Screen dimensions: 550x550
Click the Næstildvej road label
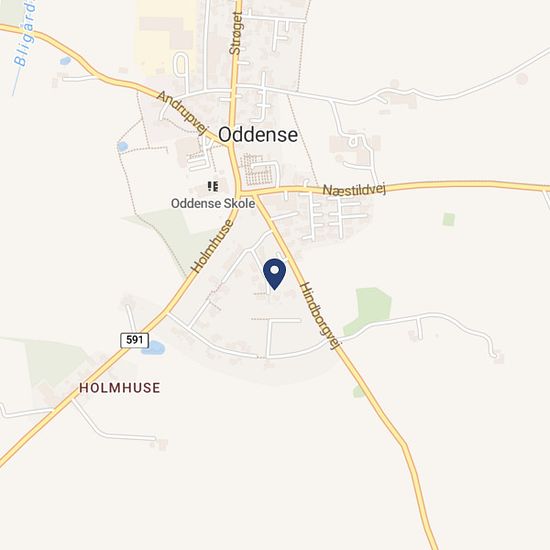[x=354, y=190]
